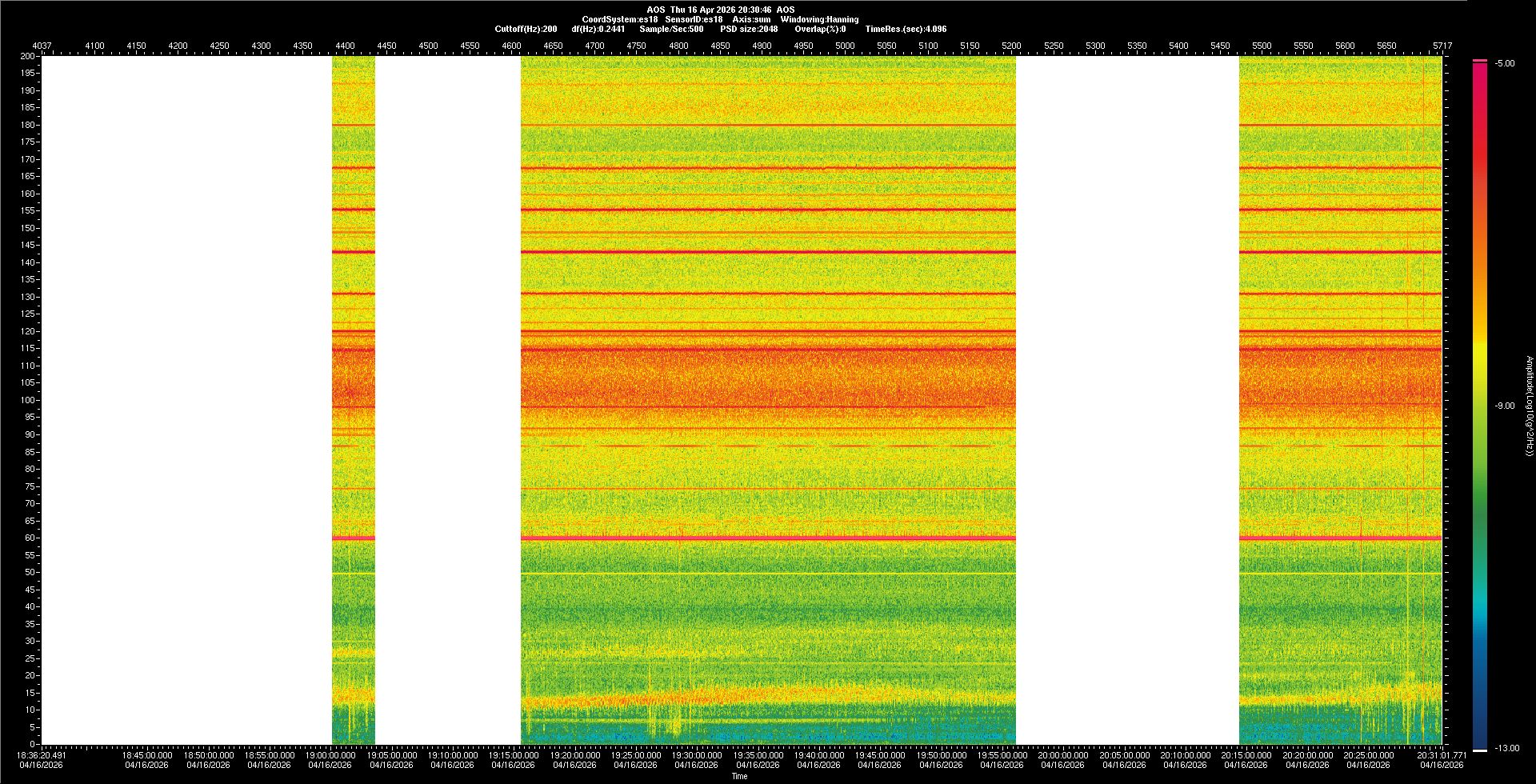Click the PSD size:2048 parameter

point(749,29)
